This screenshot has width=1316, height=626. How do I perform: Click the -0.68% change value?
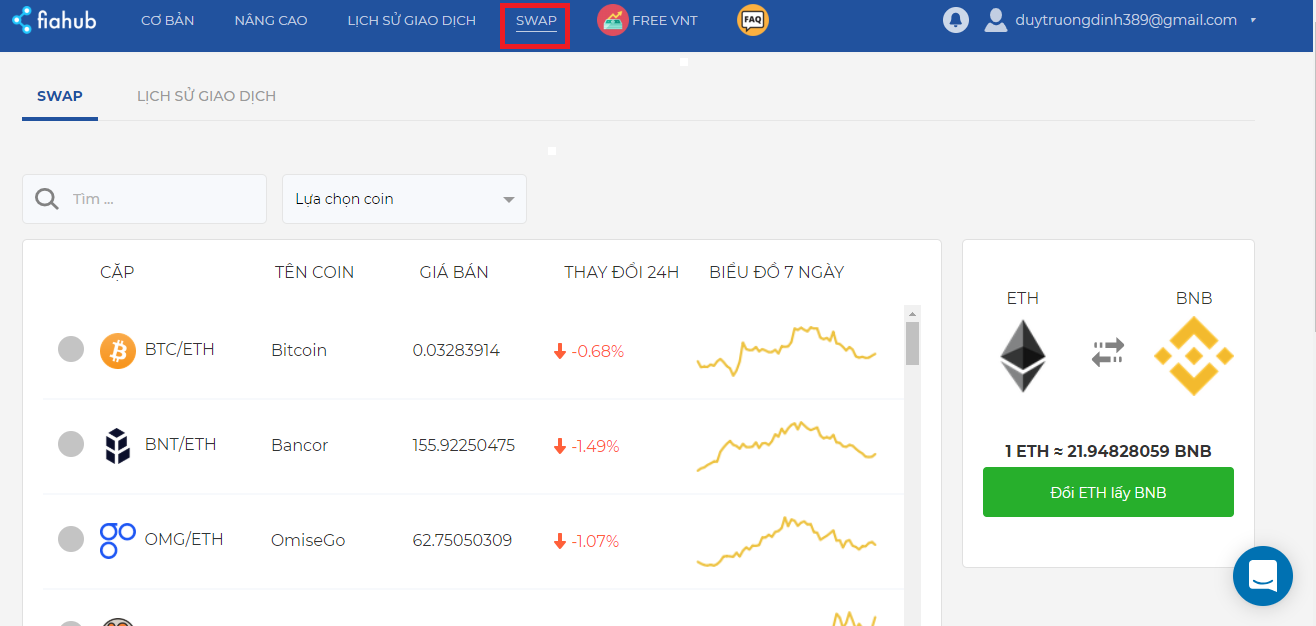(598, 351)
